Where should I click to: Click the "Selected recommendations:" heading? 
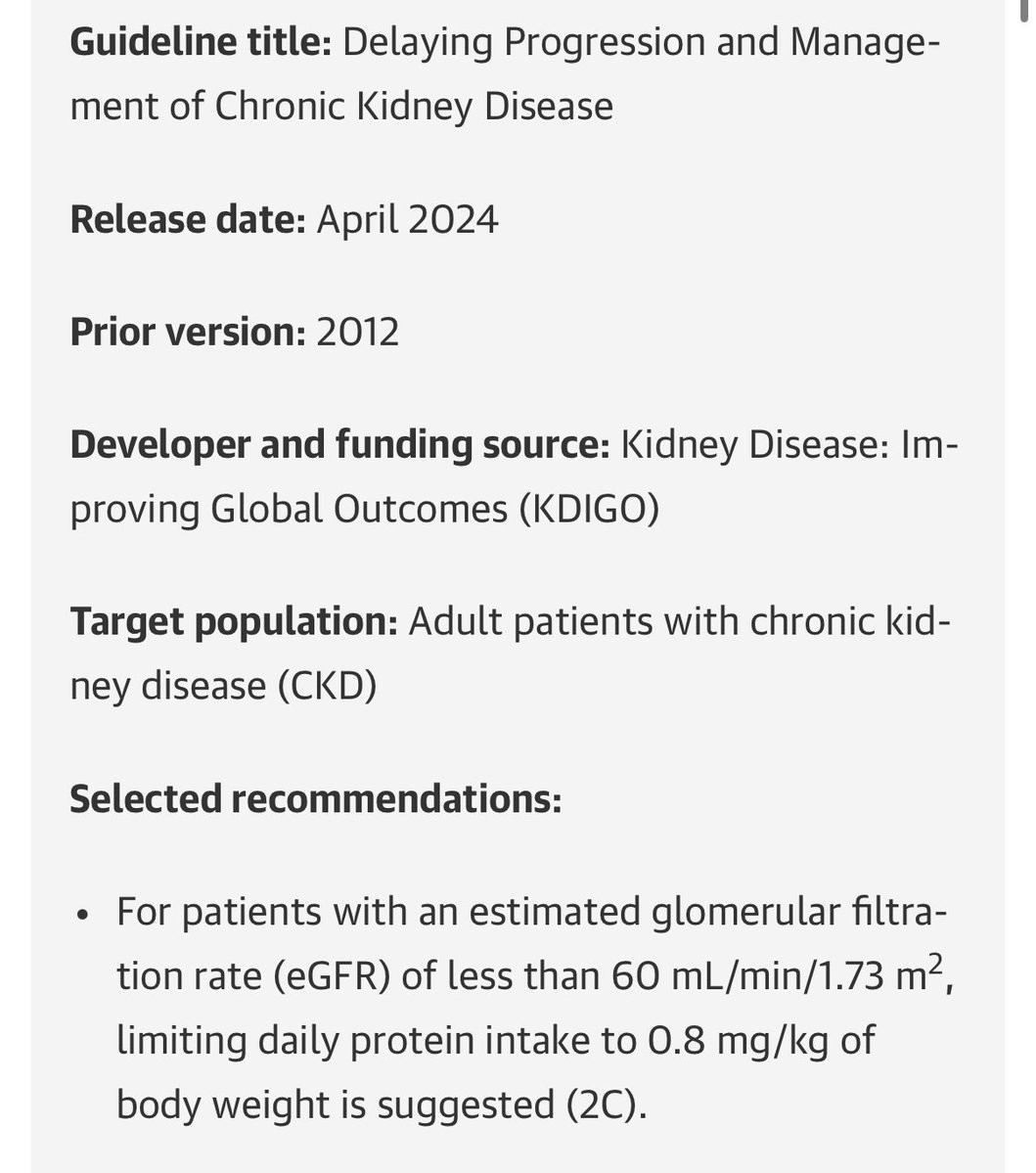click(315, 798)
